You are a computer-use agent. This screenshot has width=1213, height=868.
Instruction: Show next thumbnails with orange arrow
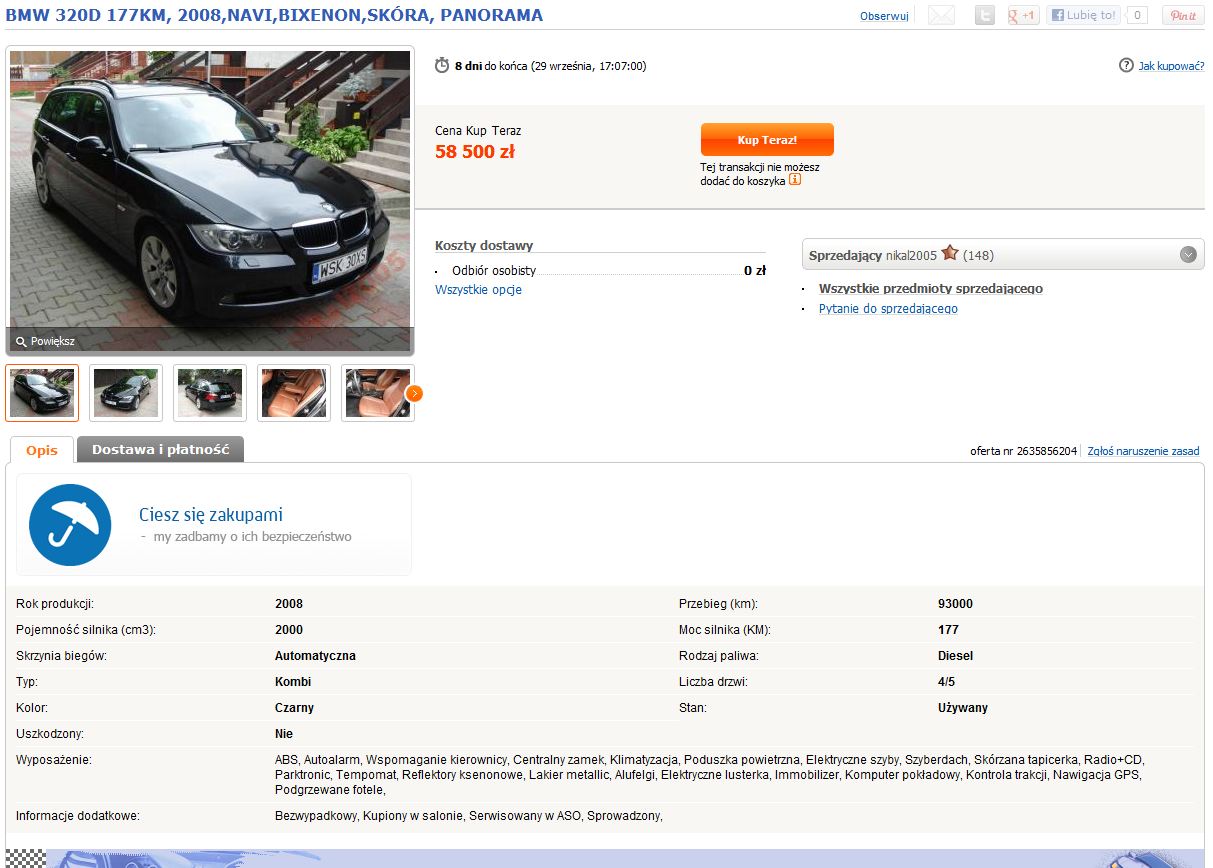pyautogui.click(x=415, y=393)
